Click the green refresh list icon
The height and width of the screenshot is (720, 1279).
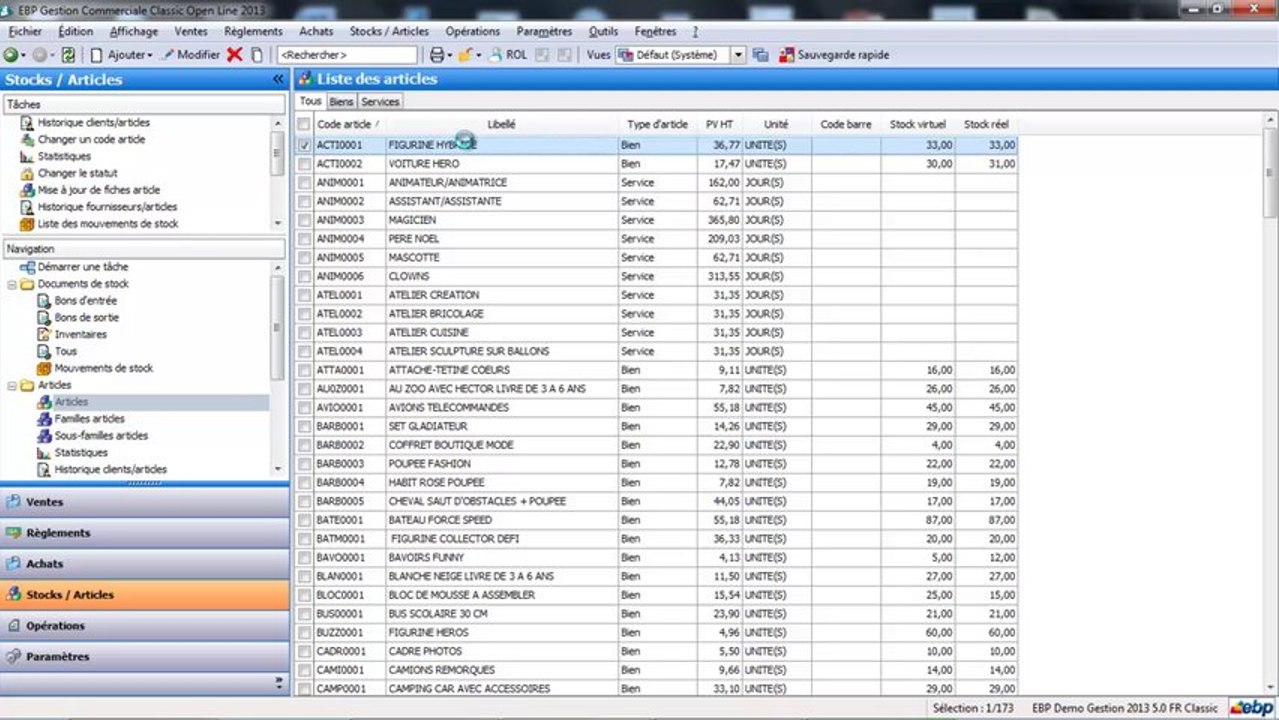pyautogui.click(x=68, y=55)
